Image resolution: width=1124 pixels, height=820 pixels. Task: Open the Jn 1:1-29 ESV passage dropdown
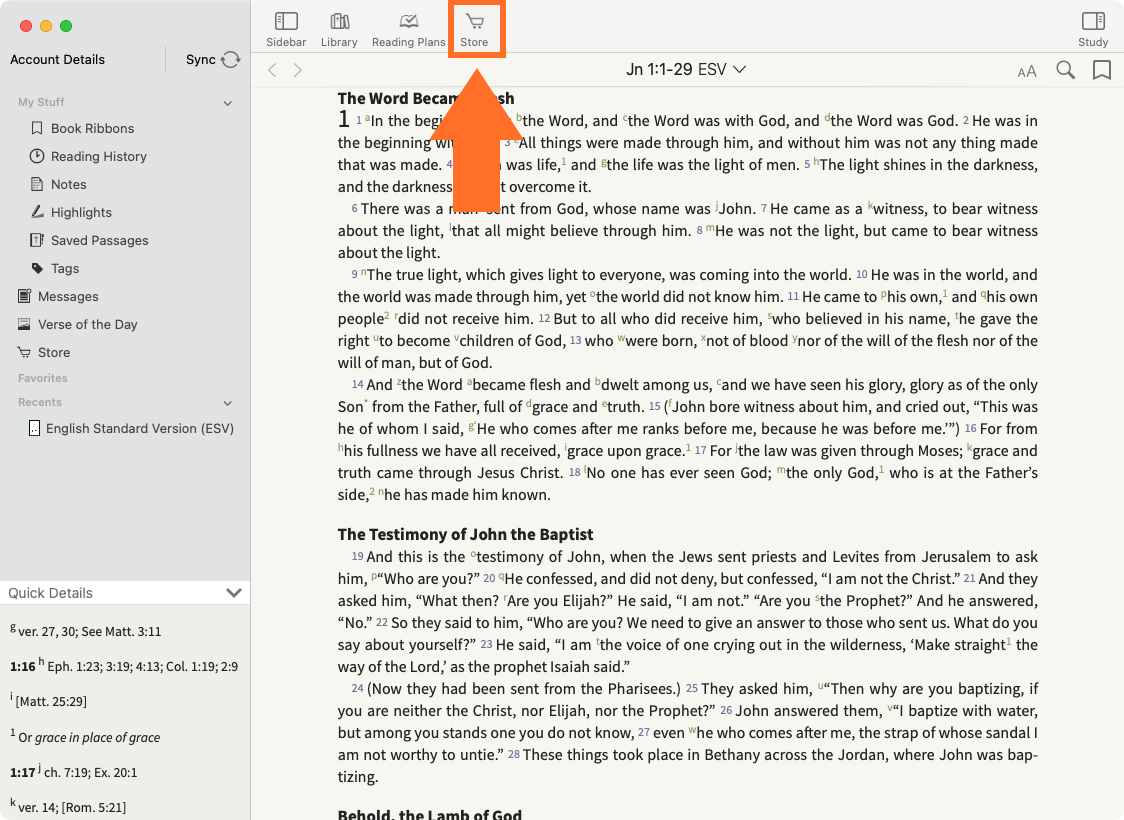[x=686, y=70]
